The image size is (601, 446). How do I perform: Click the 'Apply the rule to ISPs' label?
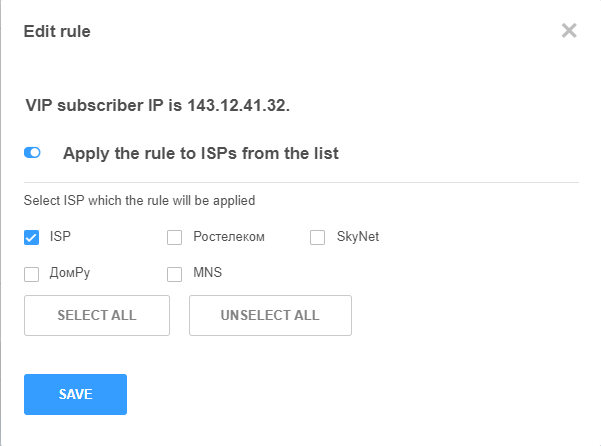tap(200, 154)
